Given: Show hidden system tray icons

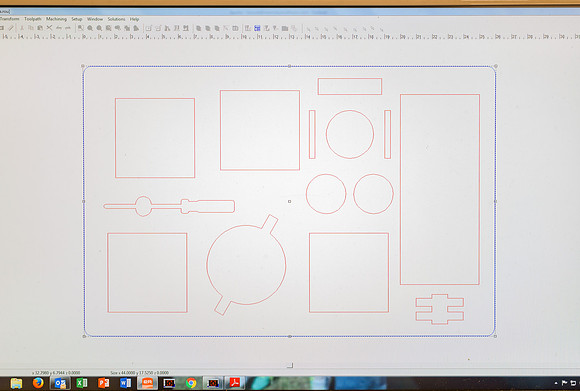Looking at the screenshot, I should click(x=556, y=383).
